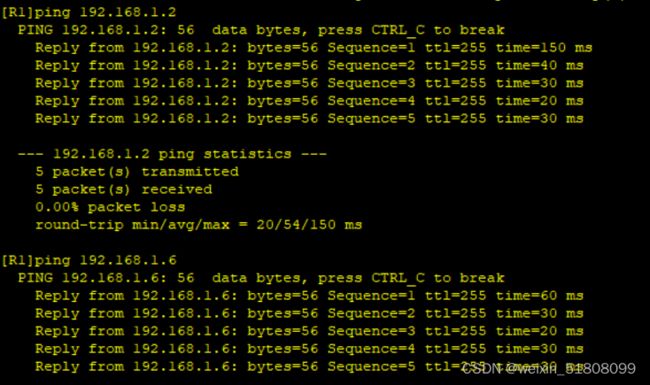
Task: Click the CSDN @weixin_51808099 watermark
Action: point(548,368)
